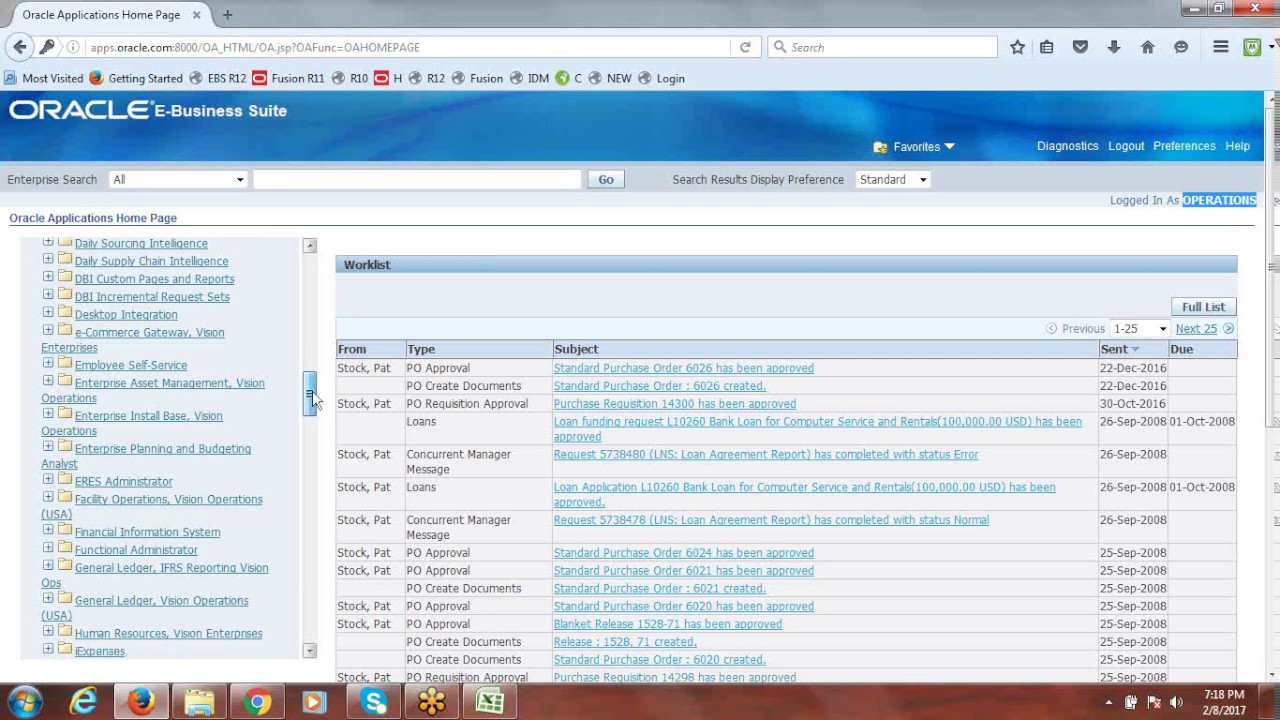Expand the Daily Sourcing Intelligence node
Viewport: 1280px width, 720px height.
click(x=48, y=243)
